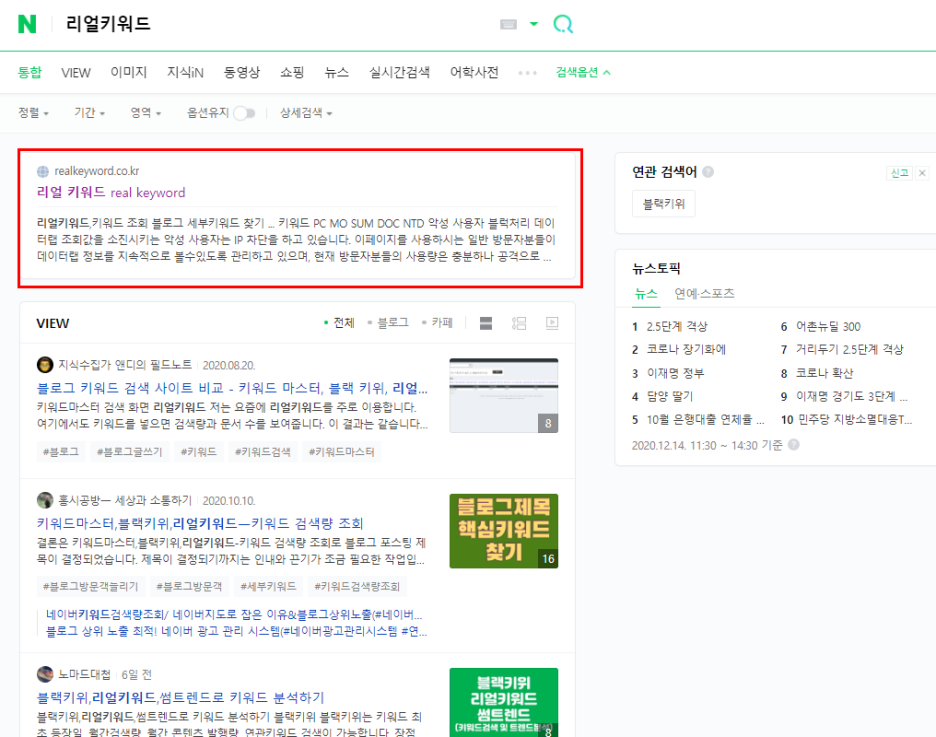936x737 pixels.
Task: Click the 연관 검색어 help icon
Action: (x=708, y=172)
